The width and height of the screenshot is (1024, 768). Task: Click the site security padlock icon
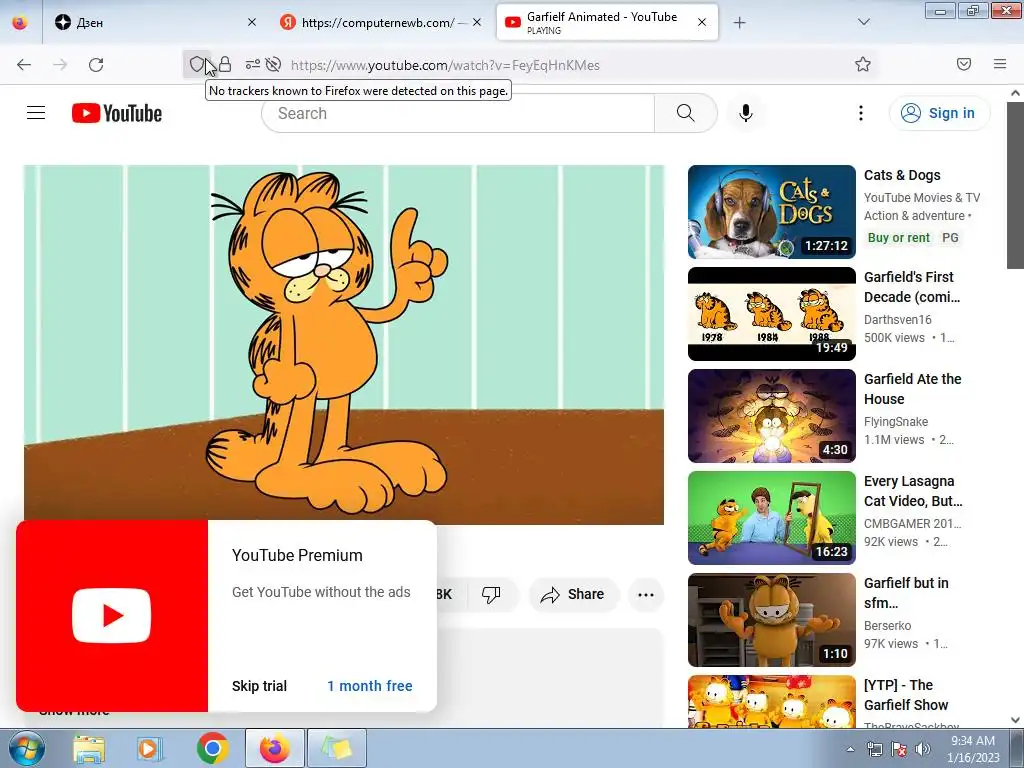225,64
